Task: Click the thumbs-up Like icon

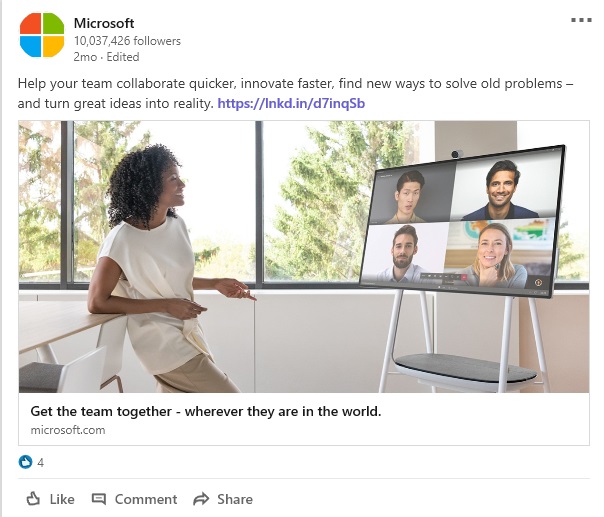Action: click(x=33, y=499)
